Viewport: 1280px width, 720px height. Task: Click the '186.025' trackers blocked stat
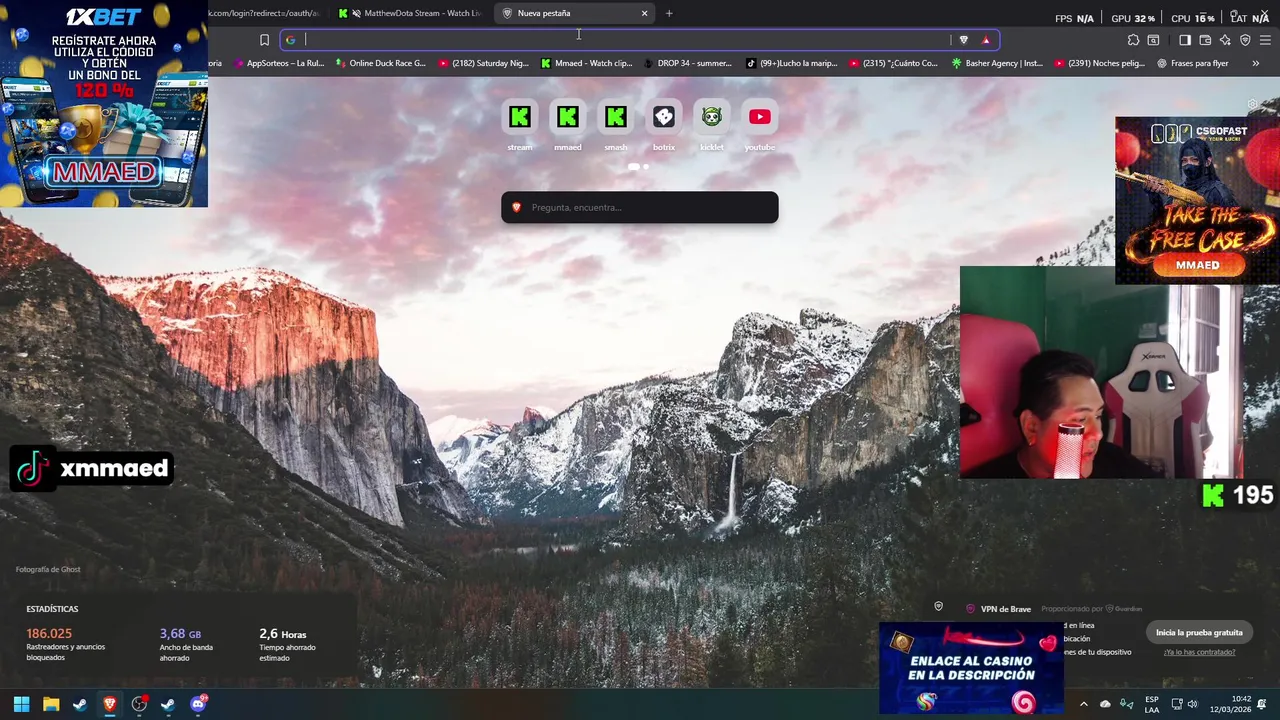(x=49, y=633)
